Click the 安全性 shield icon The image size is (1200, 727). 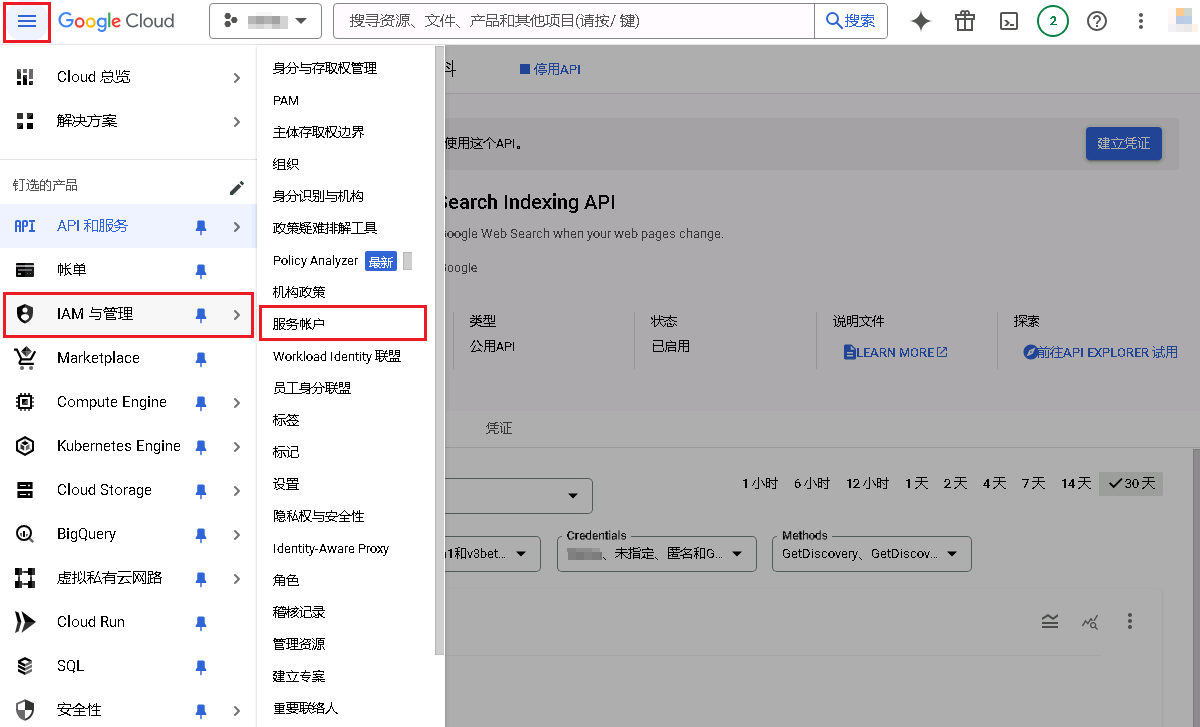[25, 710]
